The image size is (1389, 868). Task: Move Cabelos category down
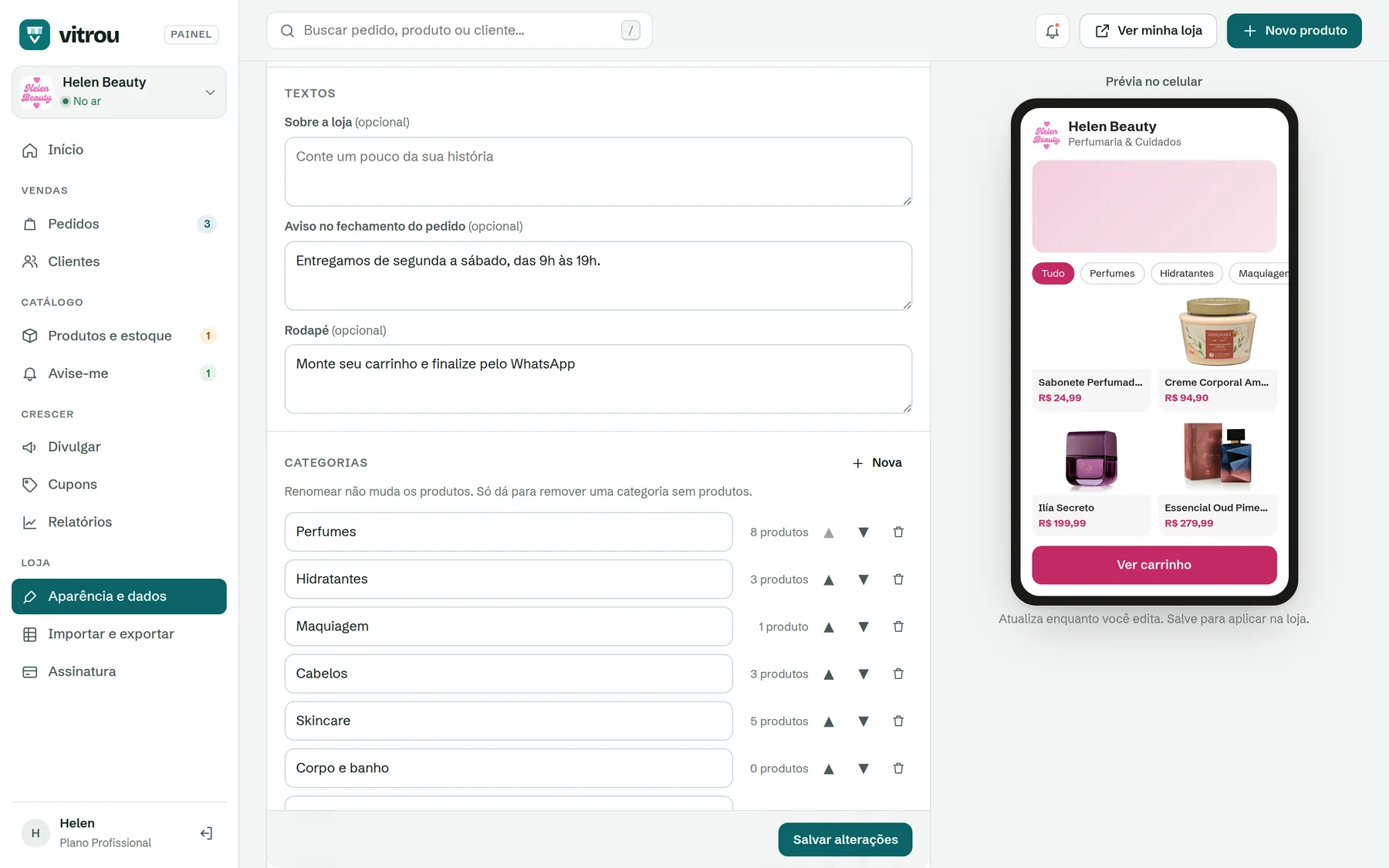(x=863, y=674)
